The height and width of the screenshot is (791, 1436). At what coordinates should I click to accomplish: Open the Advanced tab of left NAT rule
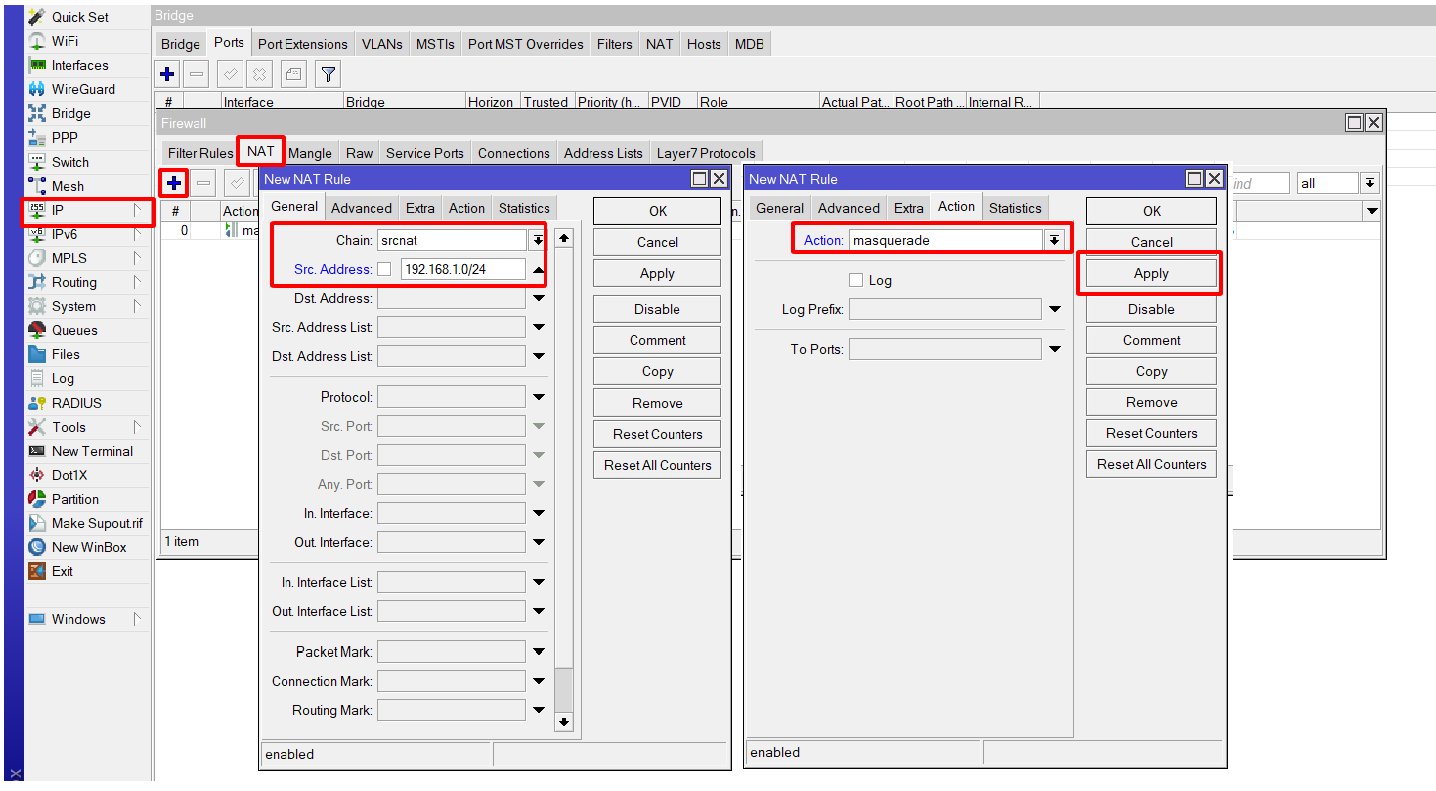pyautogui.click(x=361, y=208)
